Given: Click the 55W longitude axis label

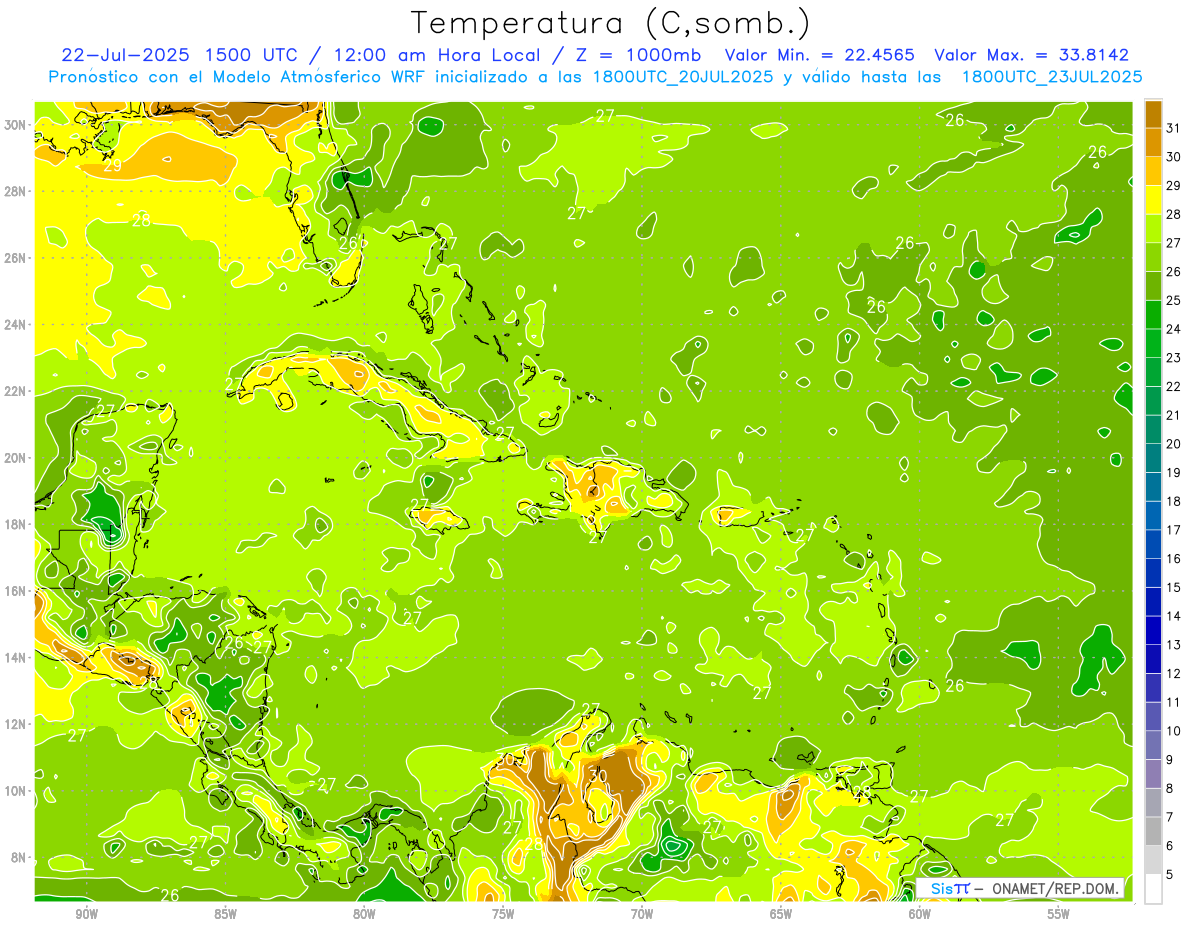Looking at the screenshot, I should pos(1059,914).
